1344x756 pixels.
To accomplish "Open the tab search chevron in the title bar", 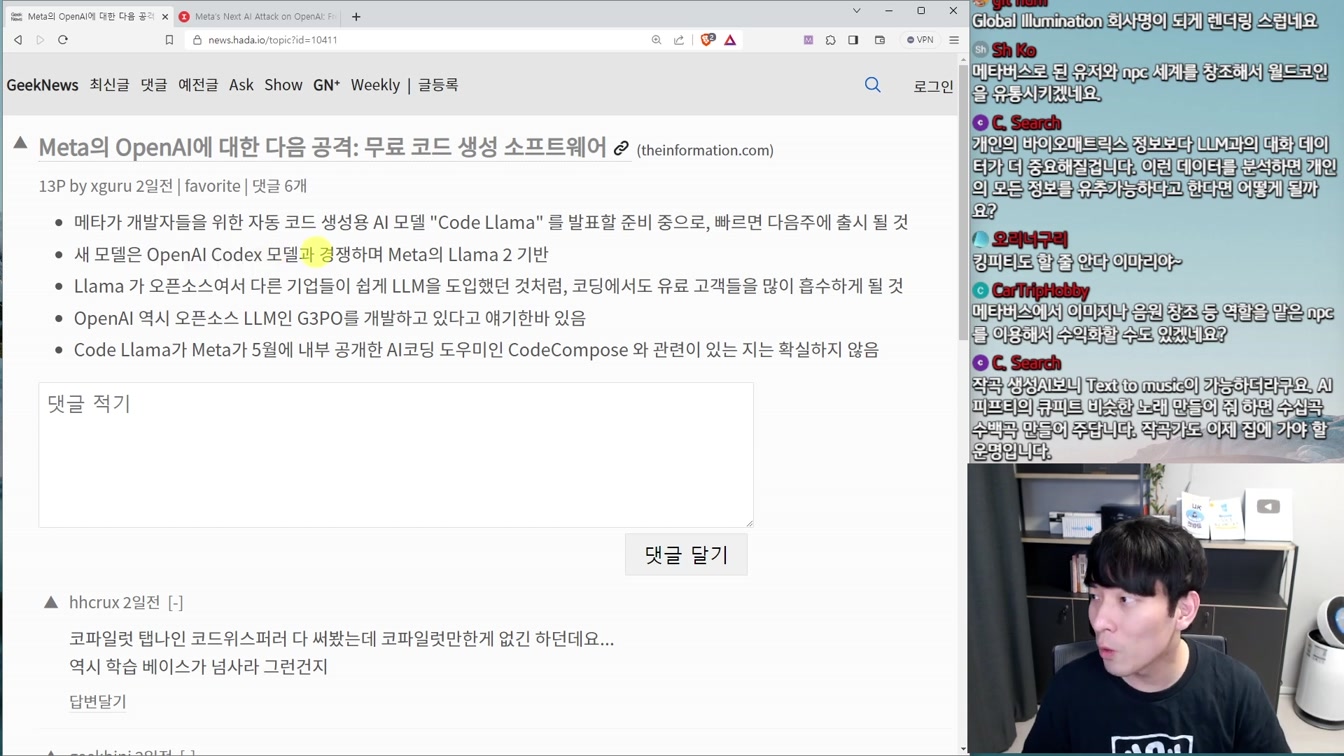I will click(857, 11).
